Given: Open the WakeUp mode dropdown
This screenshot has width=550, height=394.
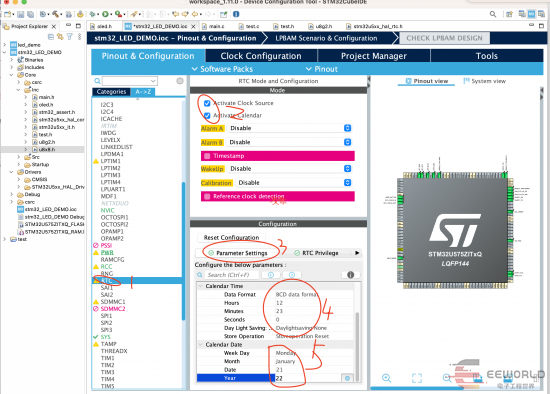Looking at the screenshot, I should pos(289,168).
